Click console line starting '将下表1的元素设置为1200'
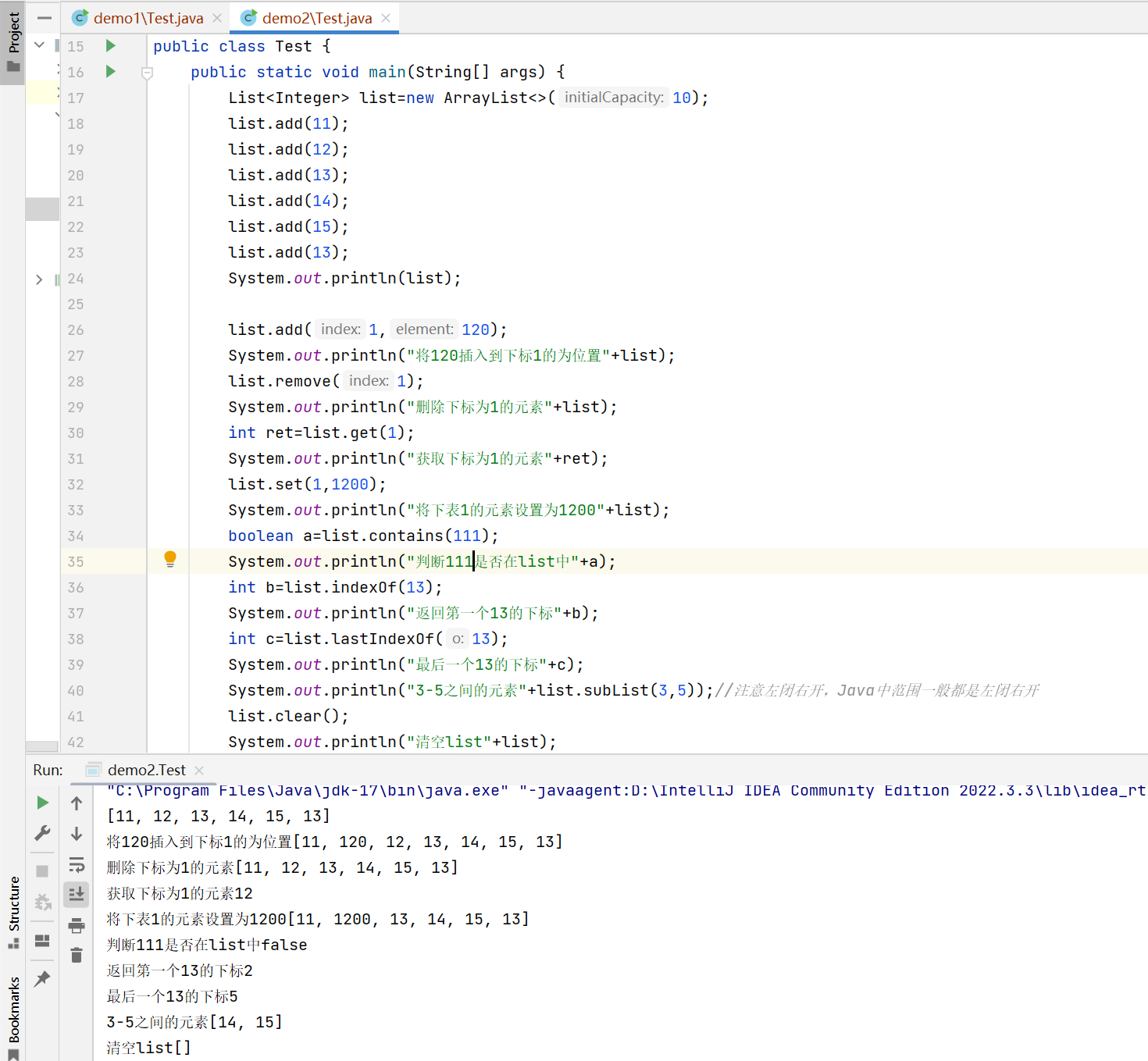The height and width of the screenshot is (1061, 1148). [x=318, y=919]
